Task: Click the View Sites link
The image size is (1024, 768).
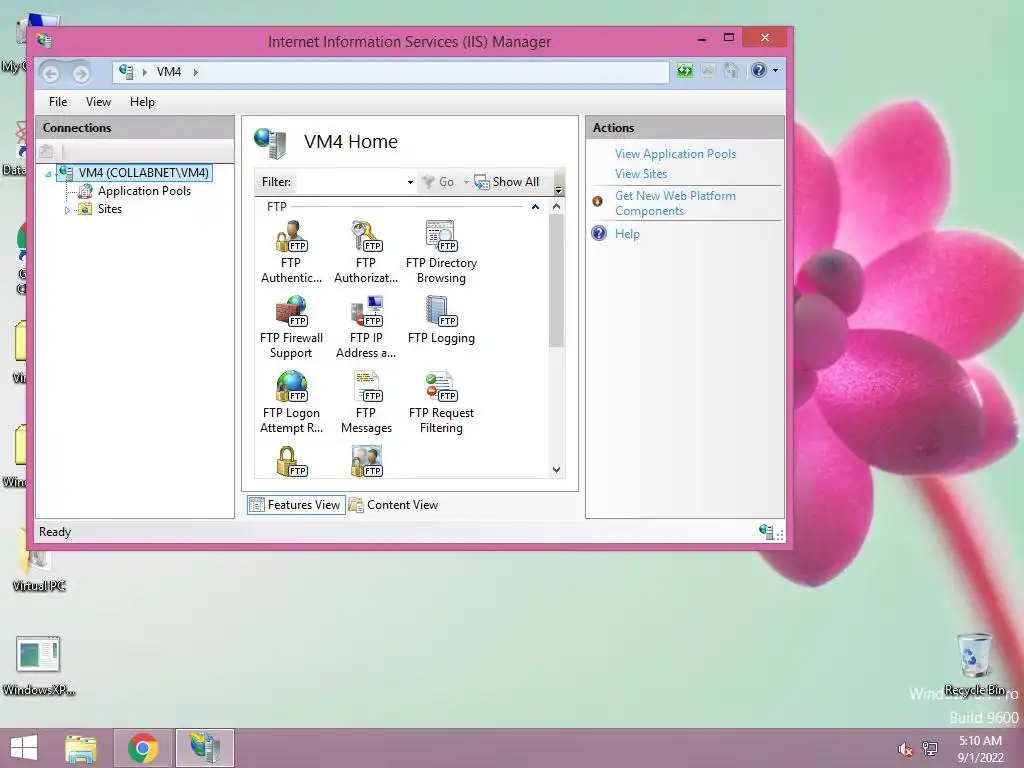Action: coord(641,174)
